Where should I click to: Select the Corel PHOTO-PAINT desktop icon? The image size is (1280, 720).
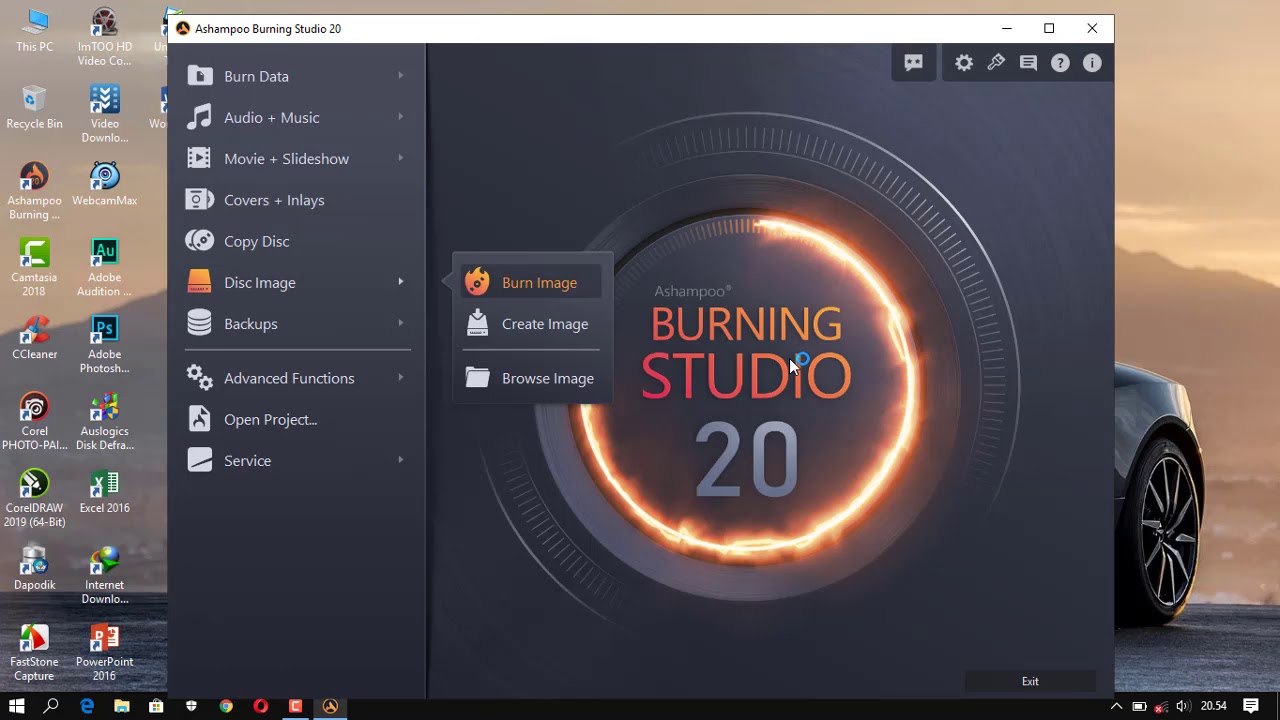click(34, 421)
